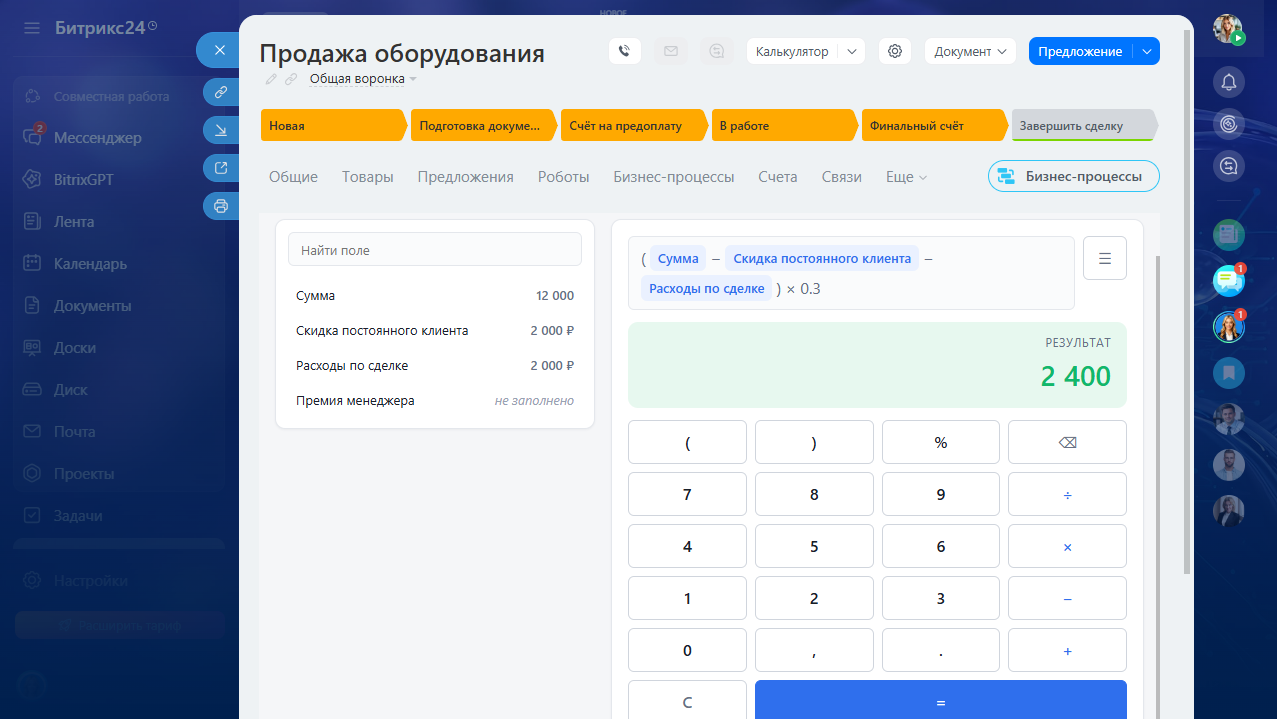
Task: Click the Найти поле search field
Action: [435, 250]
